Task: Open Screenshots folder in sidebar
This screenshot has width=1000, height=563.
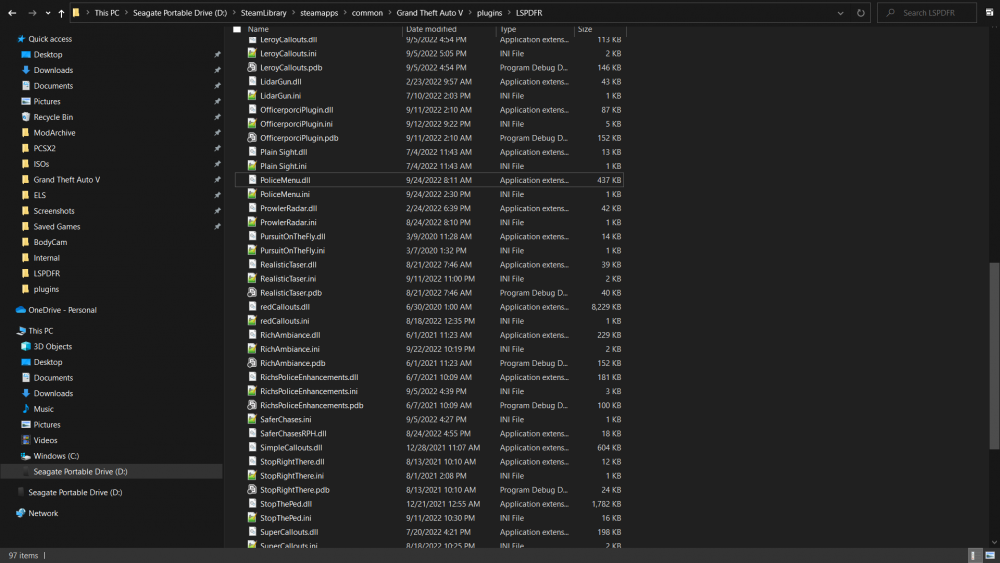Action: [54, 211]
